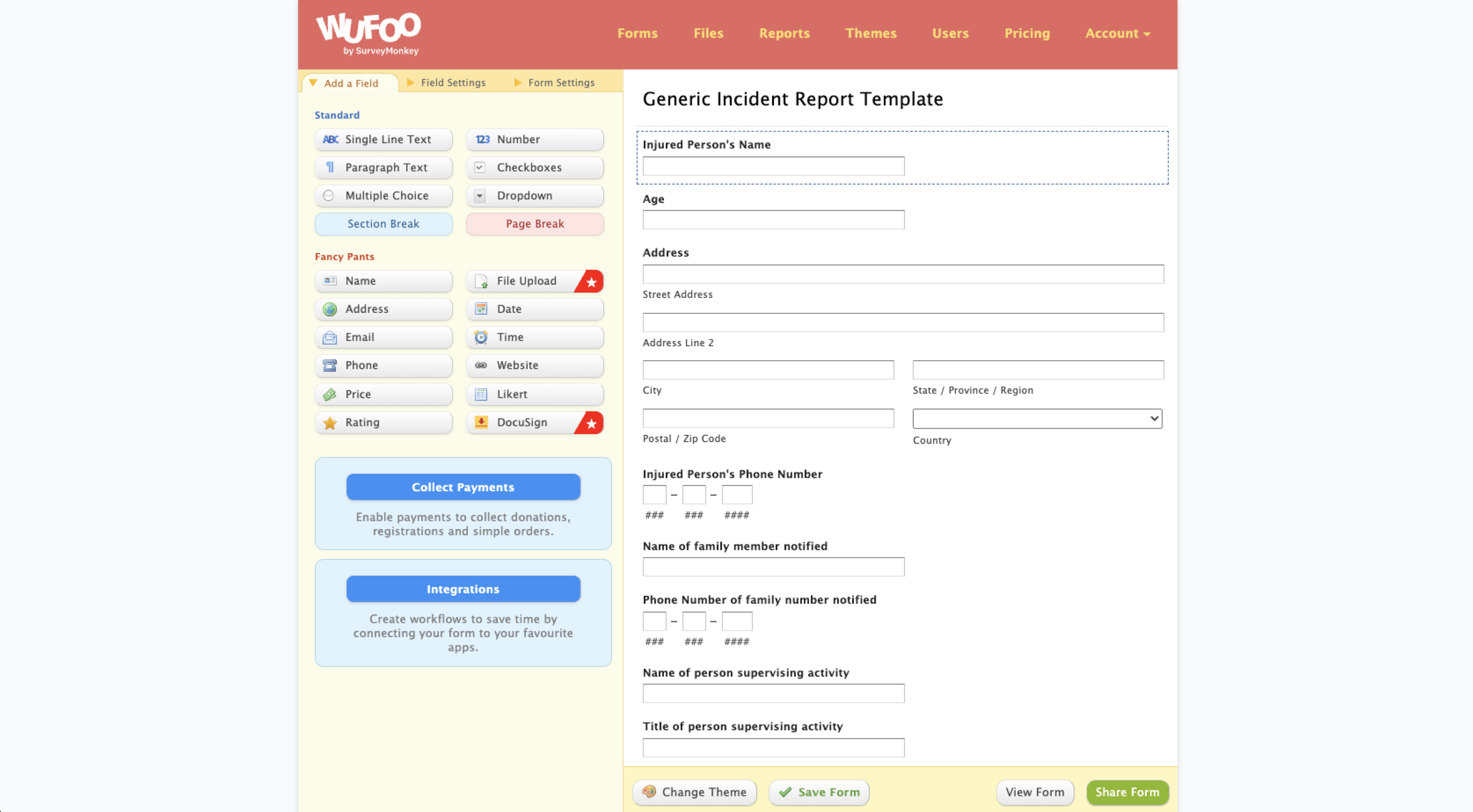
Task: Open the Users page
Action: click(x=950, y=33)
